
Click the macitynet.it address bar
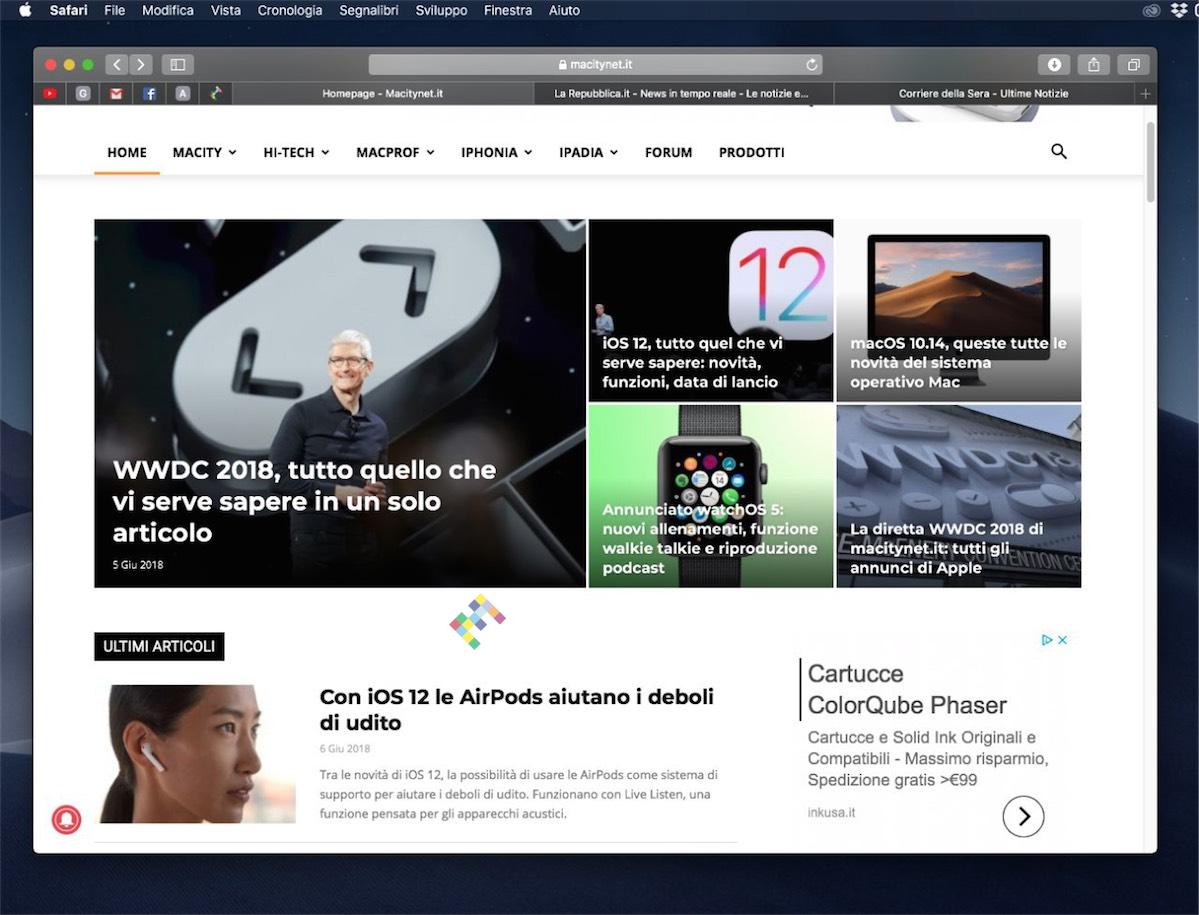596,64
